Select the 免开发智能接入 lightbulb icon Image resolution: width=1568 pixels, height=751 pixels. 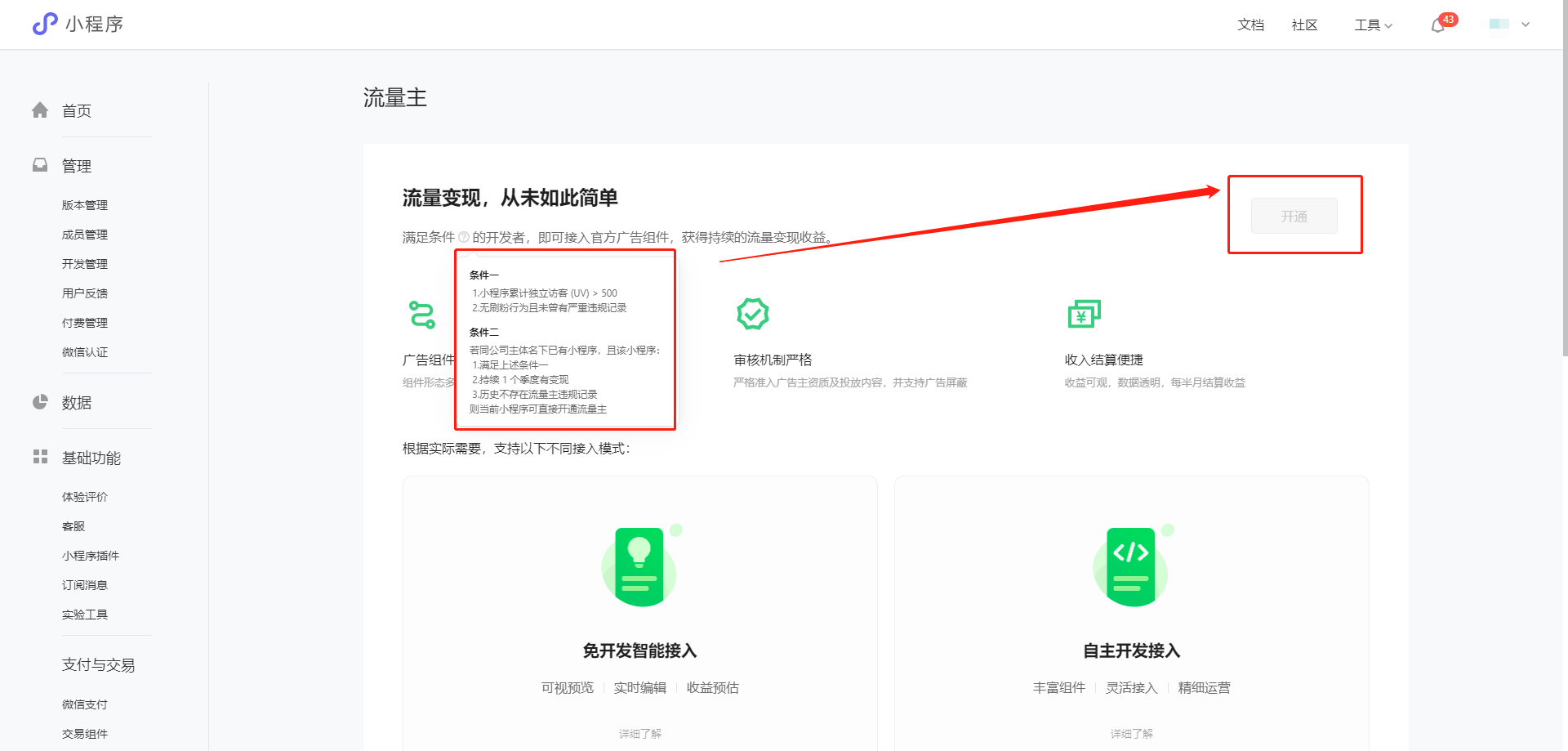pyautogui.click(x=639, y=566)
